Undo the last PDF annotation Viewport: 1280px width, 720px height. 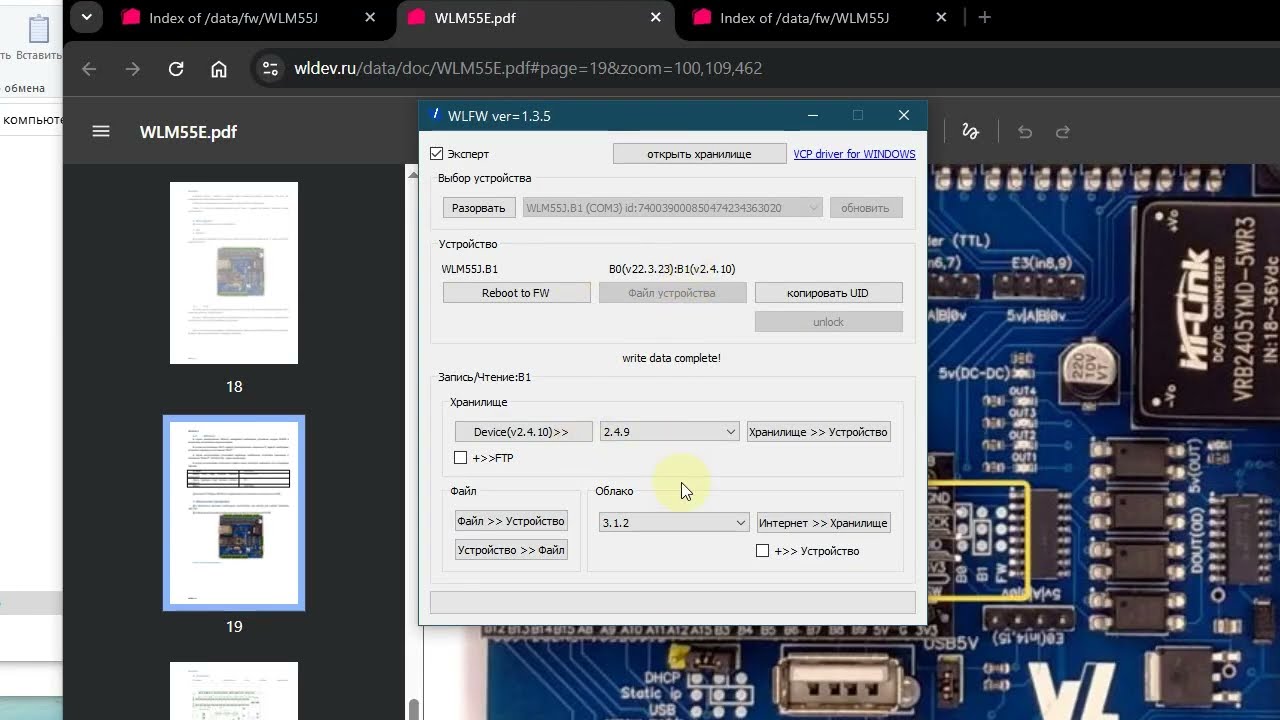click(x=1025, y=131)
